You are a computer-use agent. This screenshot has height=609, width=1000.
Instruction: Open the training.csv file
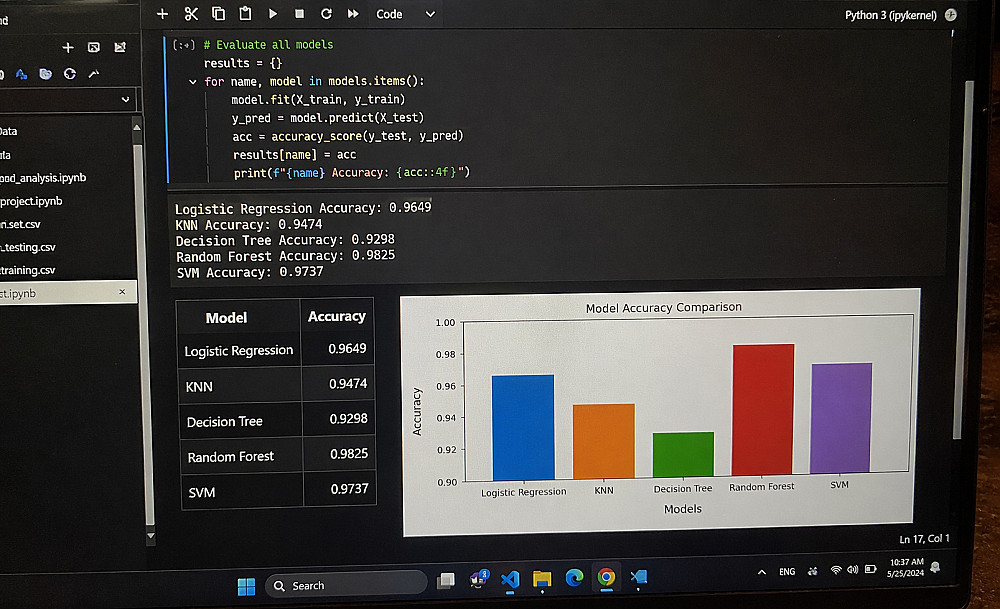27,270
